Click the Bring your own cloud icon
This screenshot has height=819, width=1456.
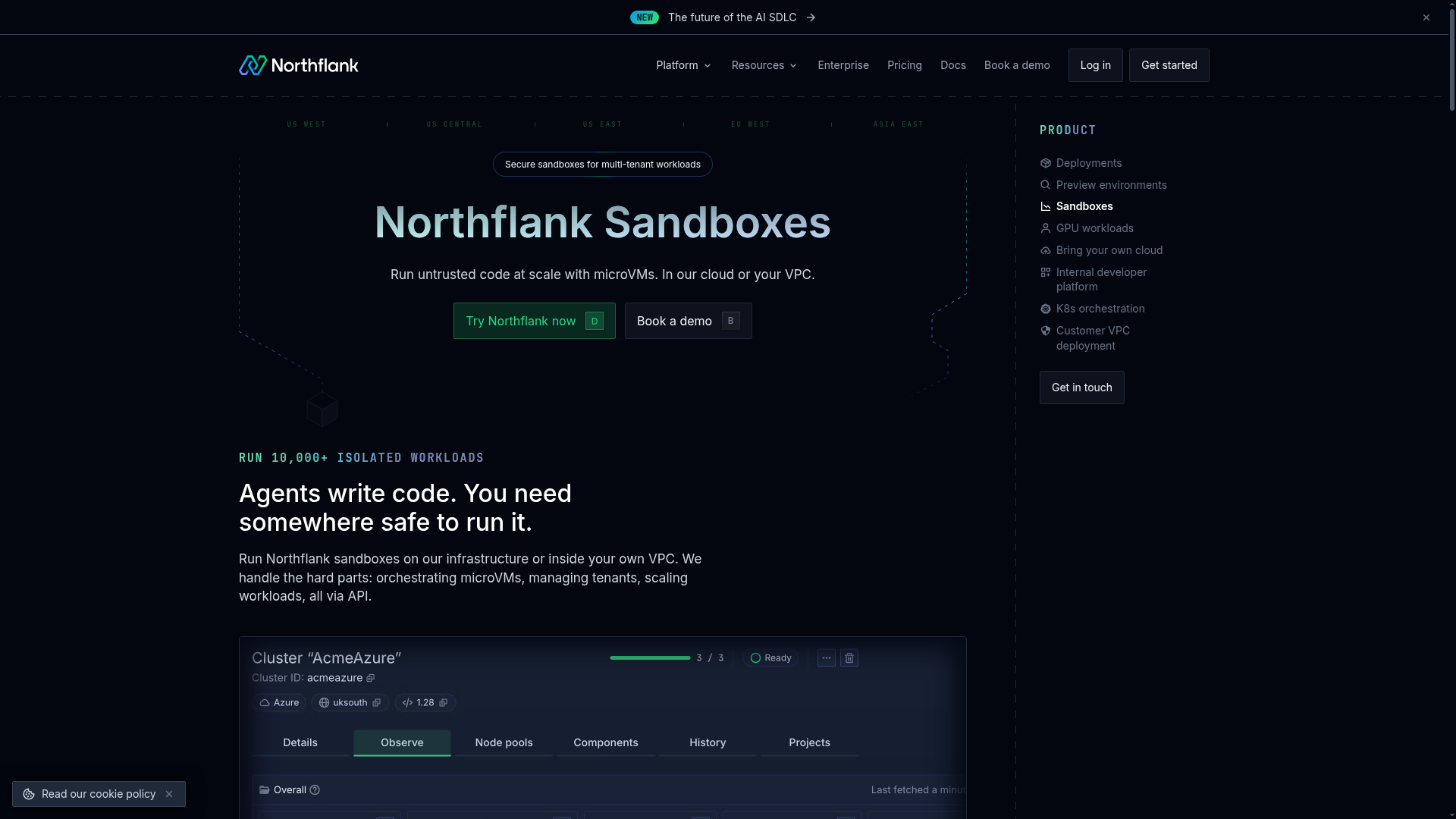point(1046,250)
